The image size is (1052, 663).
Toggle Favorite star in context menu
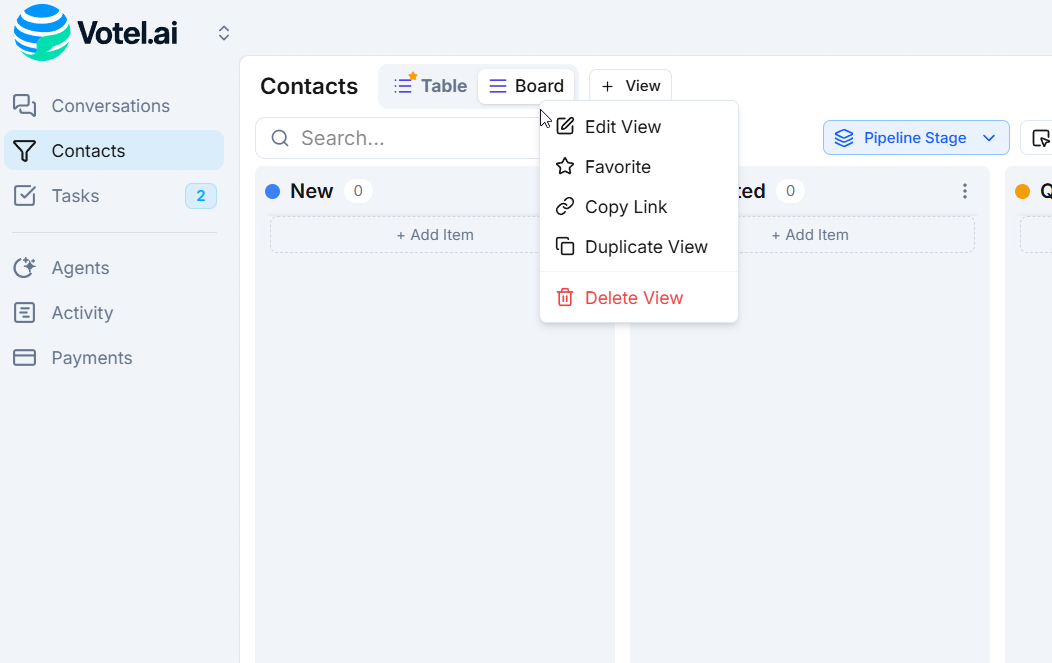[565, 167]
